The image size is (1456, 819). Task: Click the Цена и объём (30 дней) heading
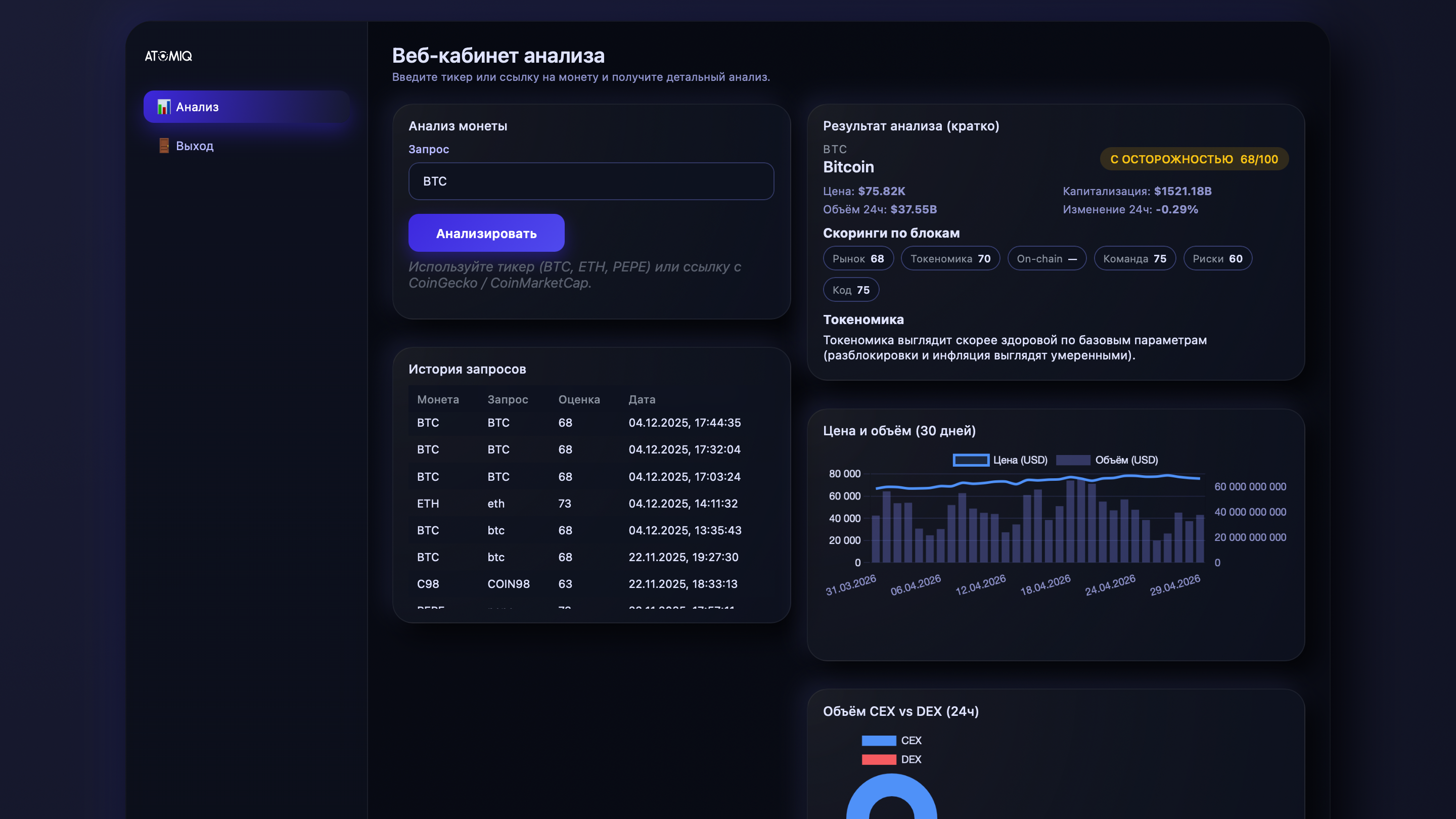click(x=899, y=431)
